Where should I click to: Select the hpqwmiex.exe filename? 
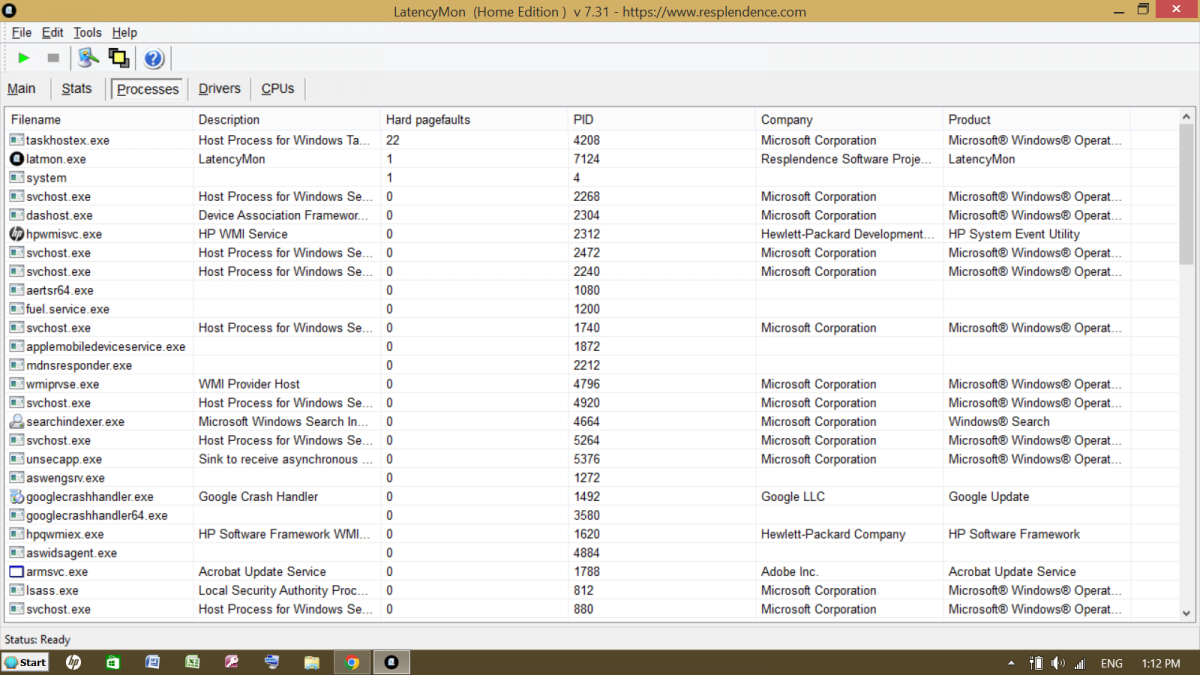click(65, 534)
